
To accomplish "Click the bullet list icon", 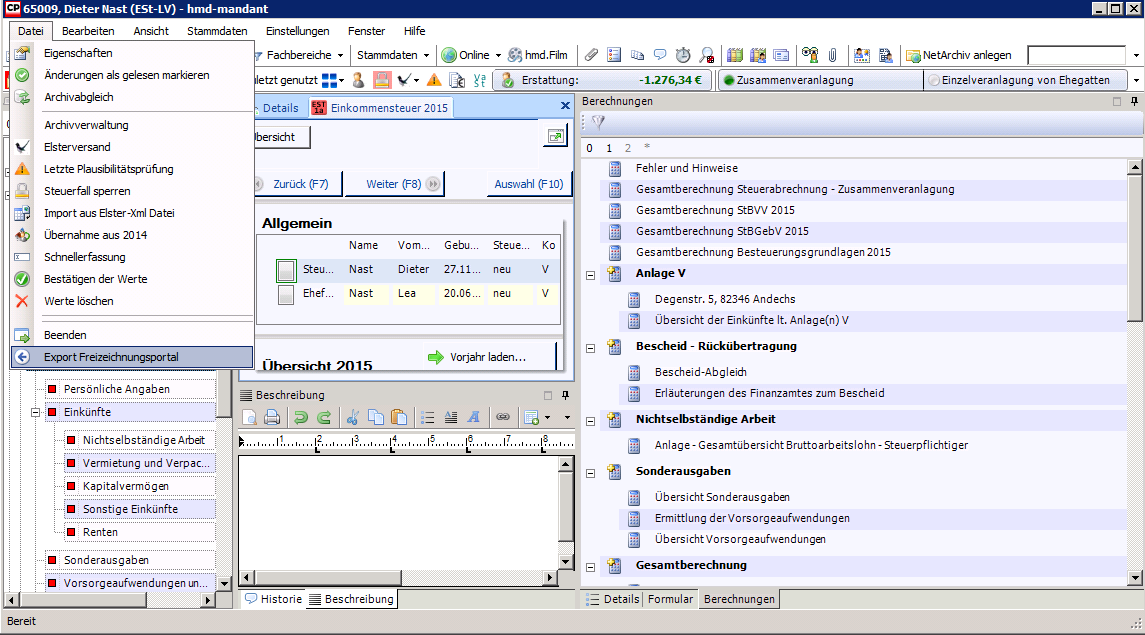I will (428, 417).
